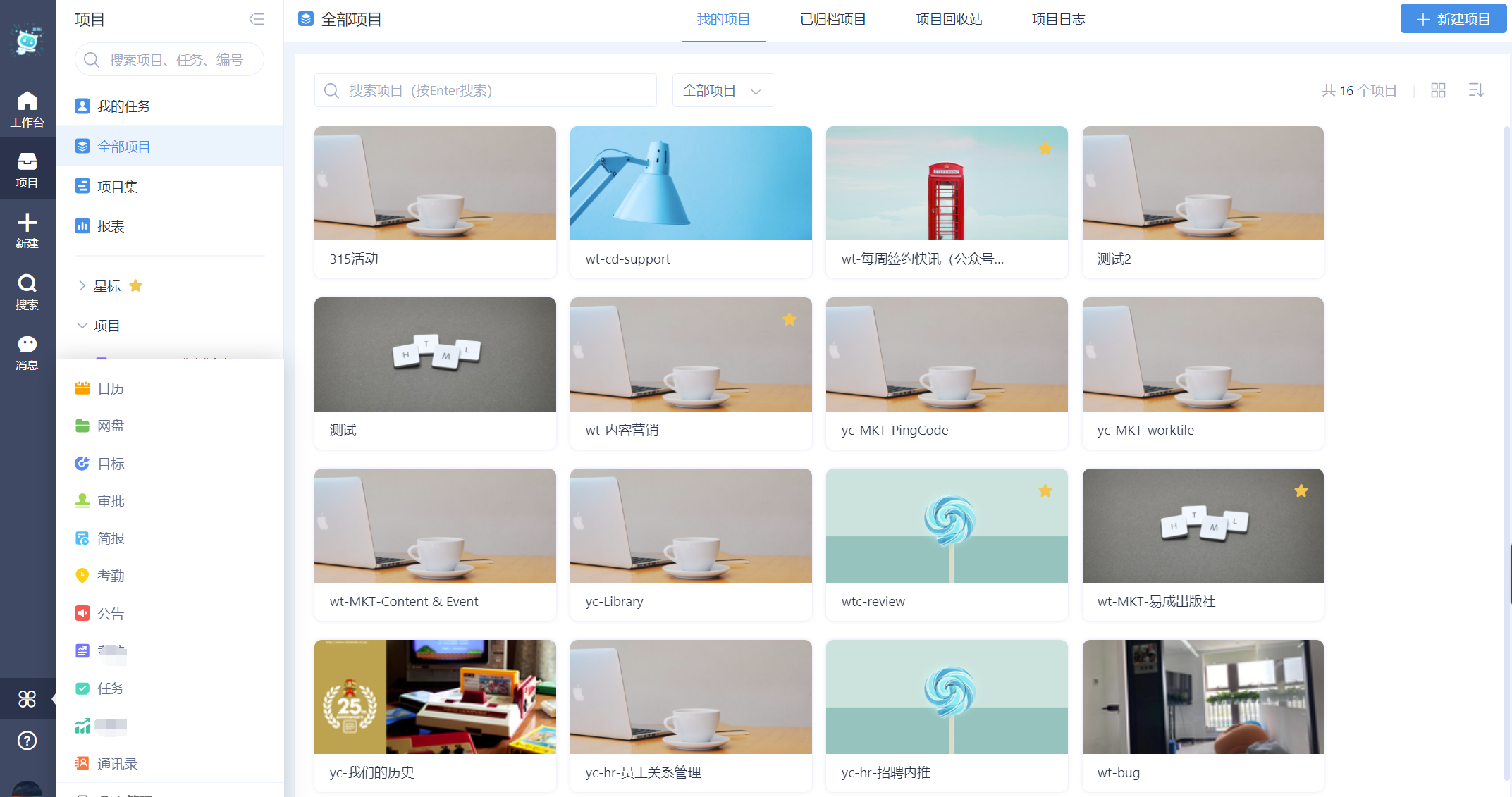Click the 搜索项目 (按Enter搜索) input field
Viewport: 1512px width, 797px height.
pos(485,90)
